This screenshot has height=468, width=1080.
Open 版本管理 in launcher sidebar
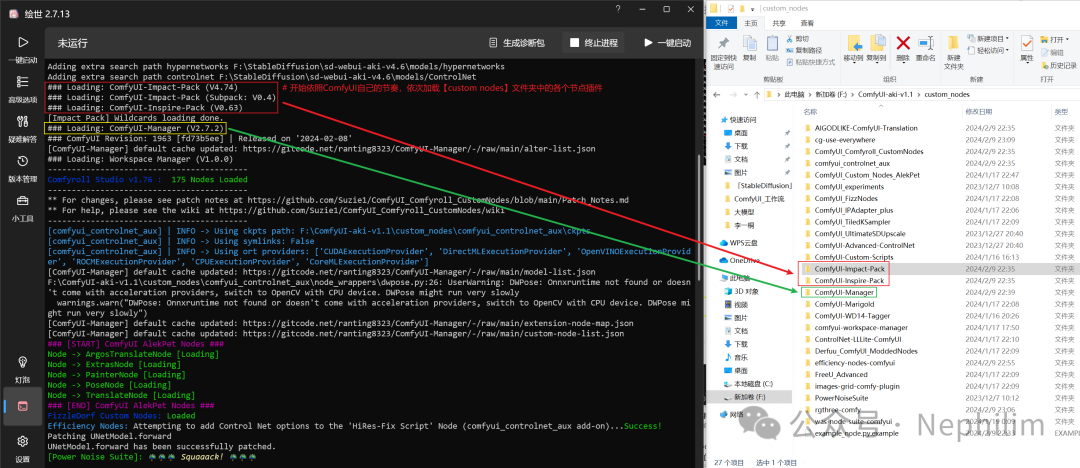[22, 169]
